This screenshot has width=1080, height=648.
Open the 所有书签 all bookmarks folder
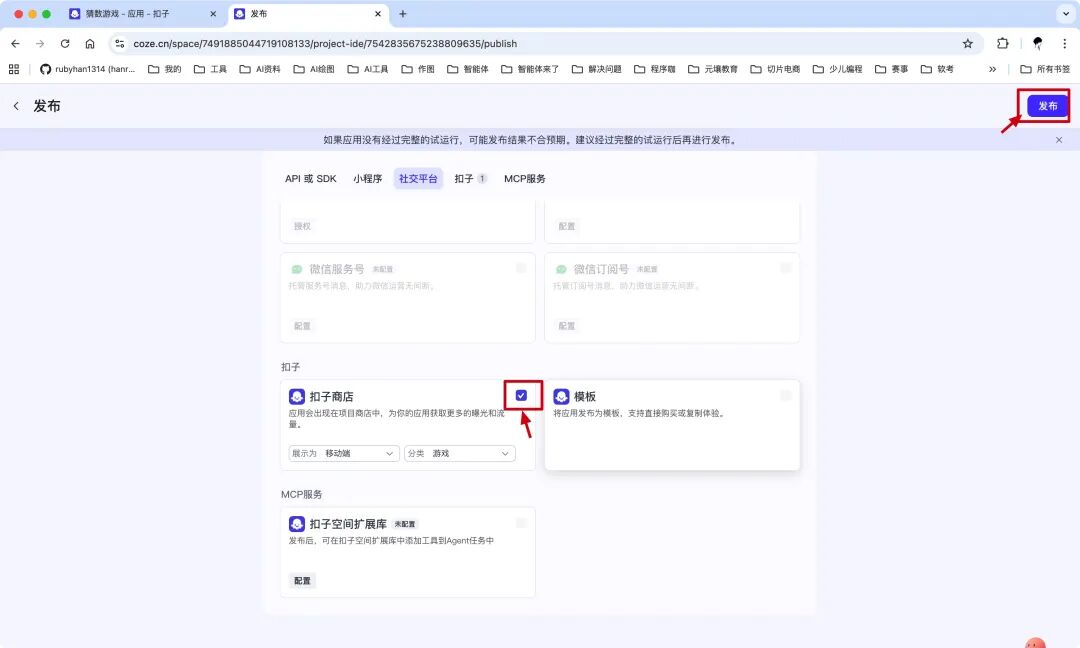[x=1045, y=69]
